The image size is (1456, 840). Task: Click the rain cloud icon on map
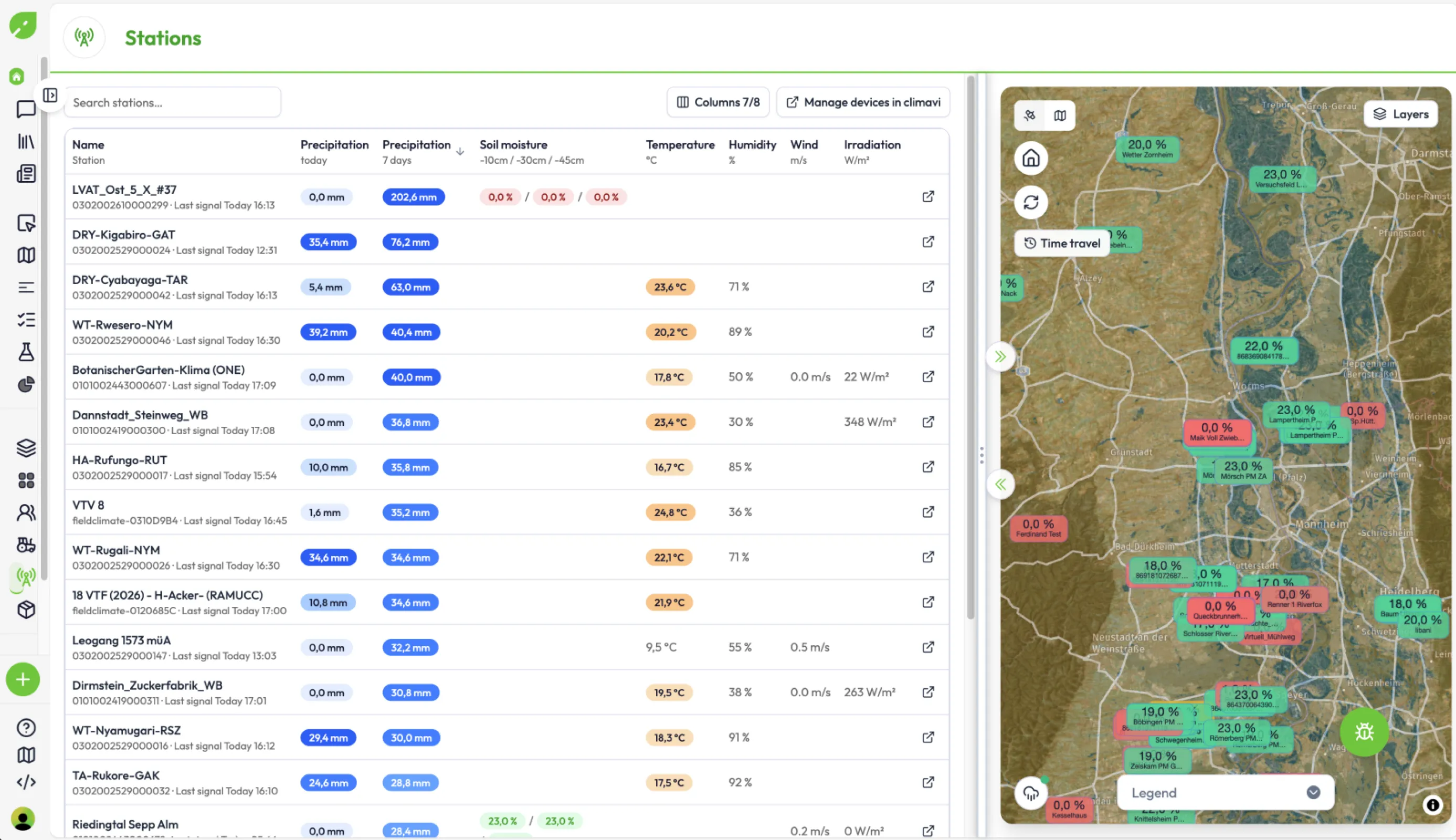(x=1031, y=793)
